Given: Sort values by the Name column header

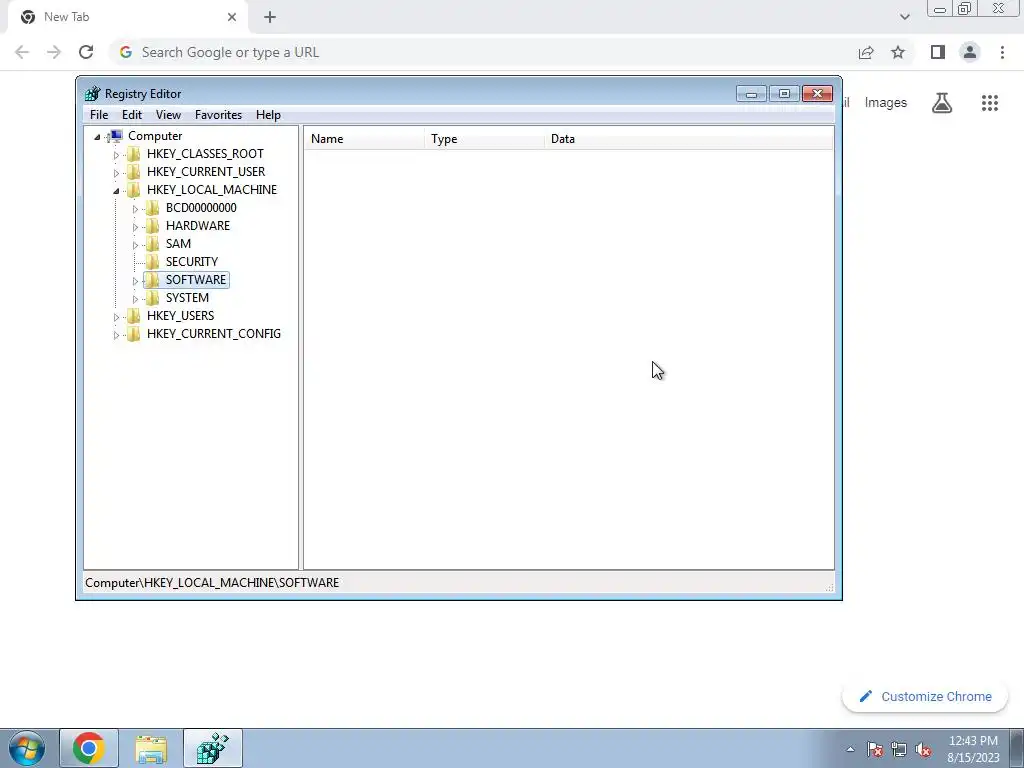Looking at the screenshot, I should click(x=364, y=139).
